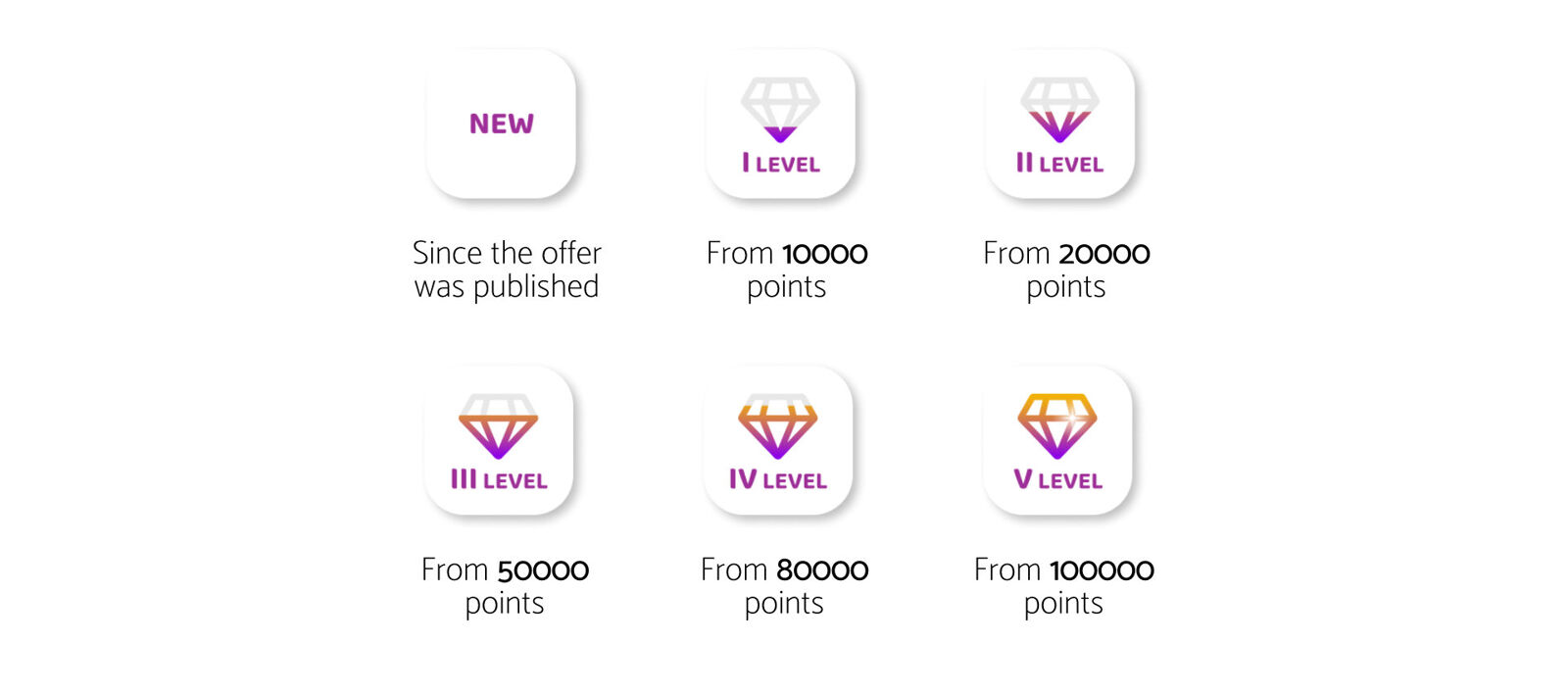This screenshot has width=1568, height=693.
Task: Click the 'From 50000 points' caption
Action: (505, 586)
